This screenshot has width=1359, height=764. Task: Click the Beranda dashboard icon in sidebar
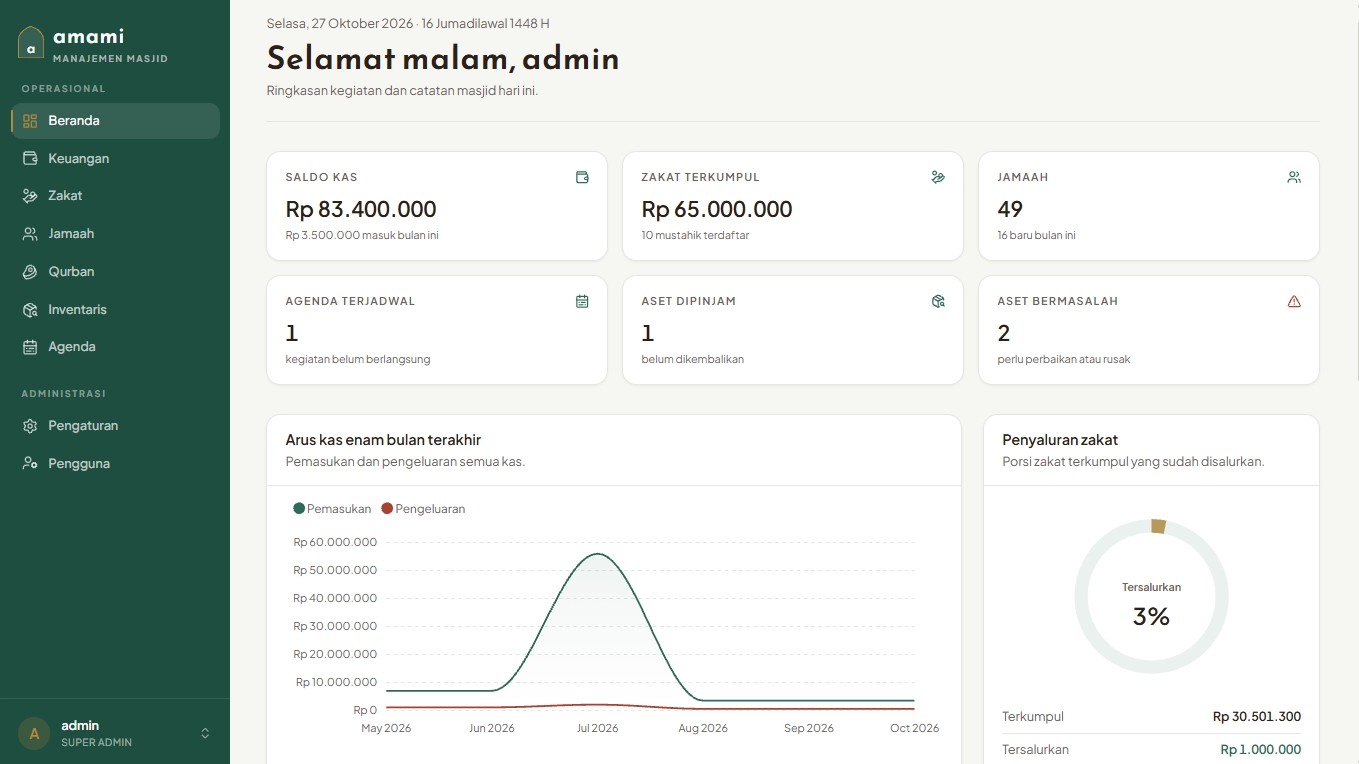[30, 121]
